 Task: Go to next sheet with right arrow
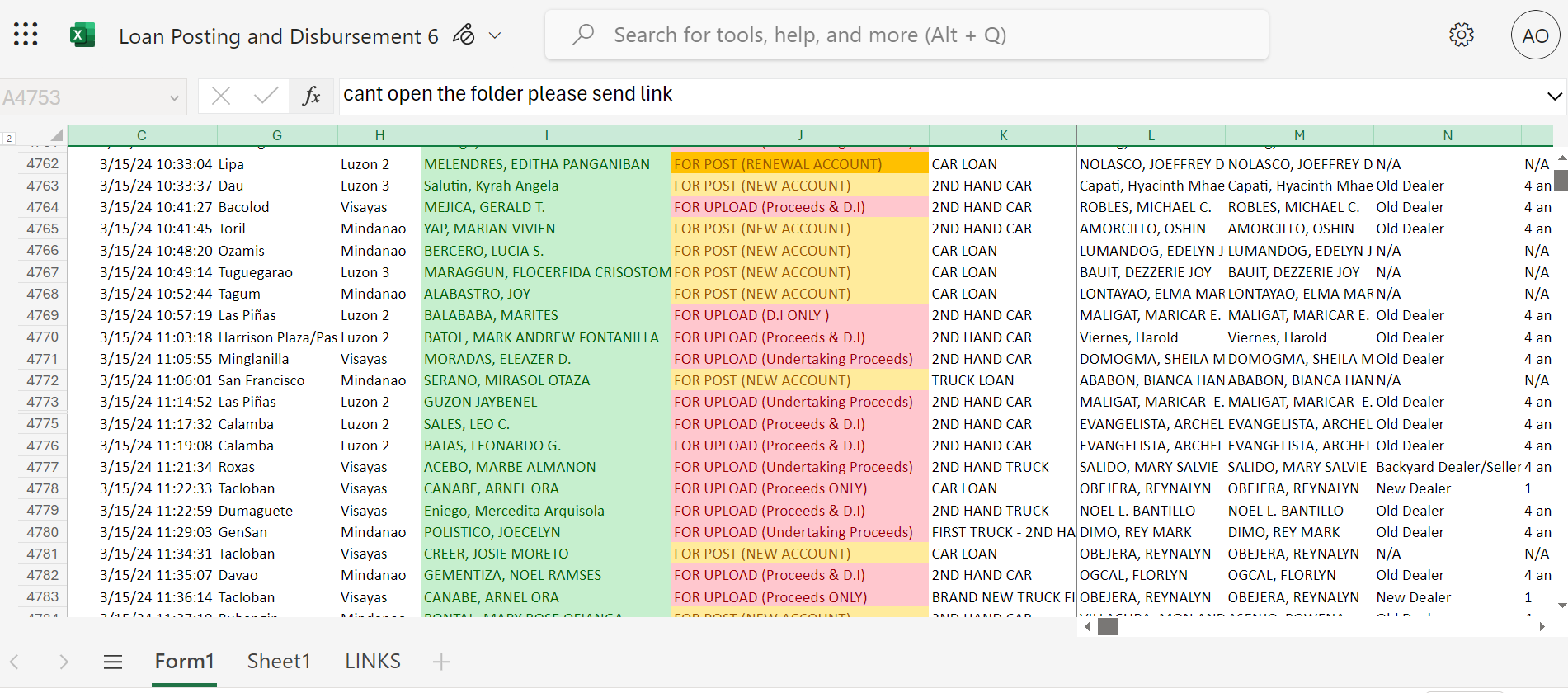coord(64,662)
